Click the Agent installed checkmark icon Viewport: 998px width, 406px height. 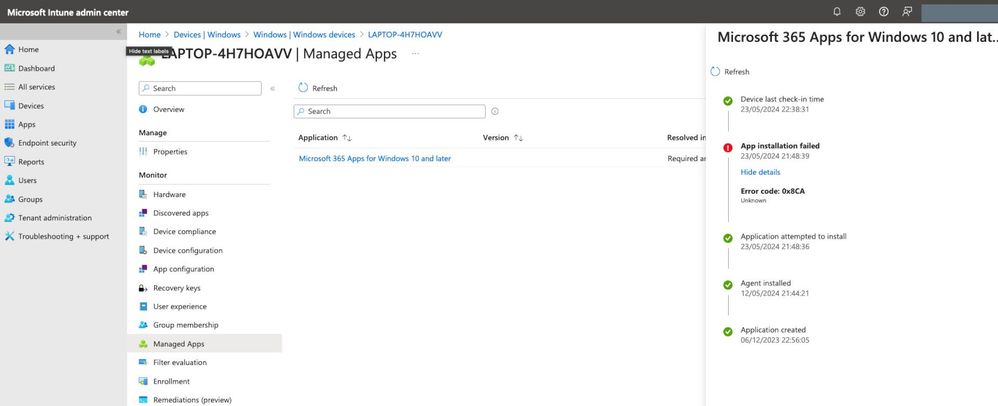pos(728,285)
